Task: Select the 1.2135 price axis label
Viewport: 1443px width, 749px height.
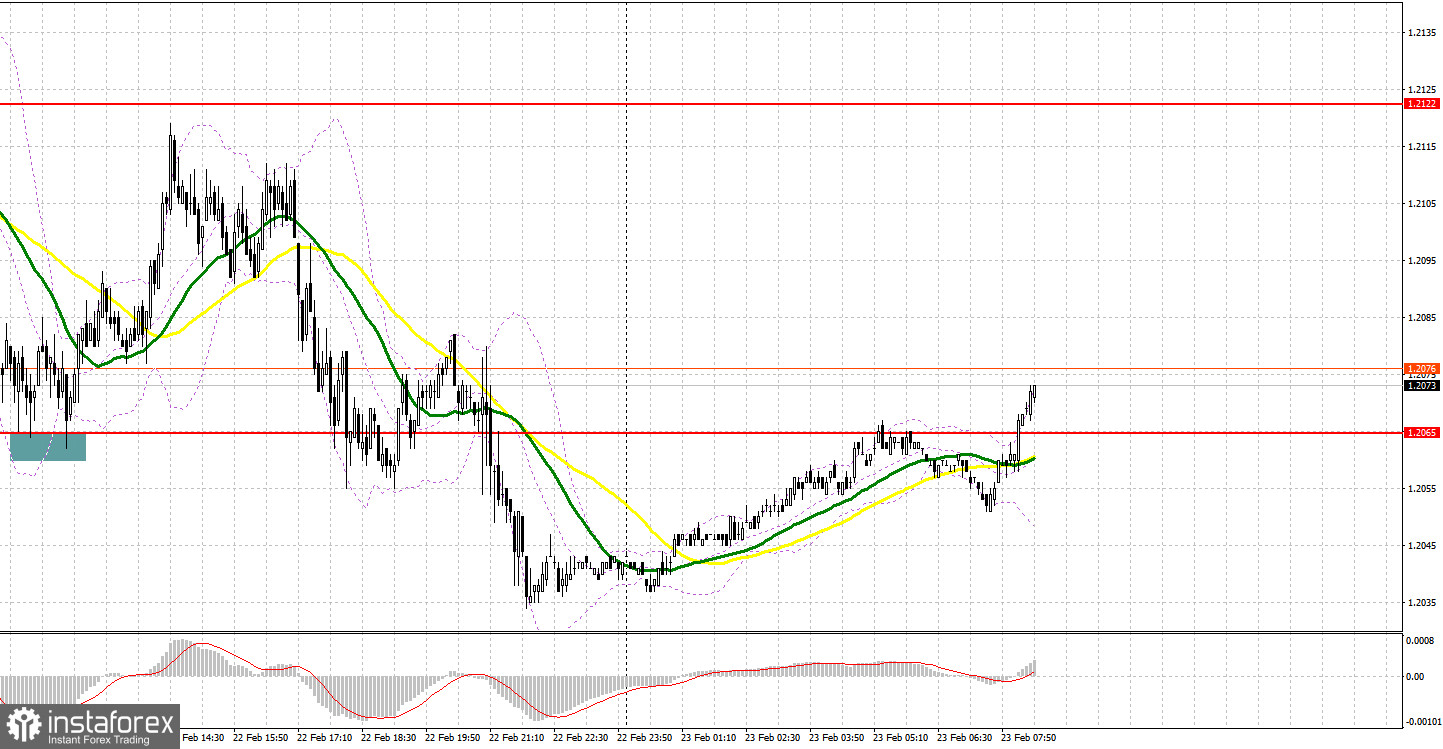Action: point(1422,32)
